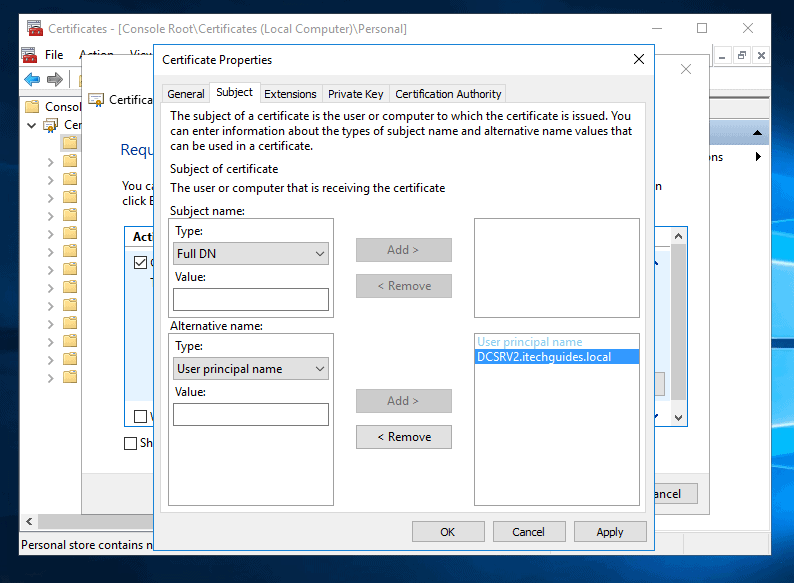
Task: Close the inner MDI console window
Action: point(761,55)
